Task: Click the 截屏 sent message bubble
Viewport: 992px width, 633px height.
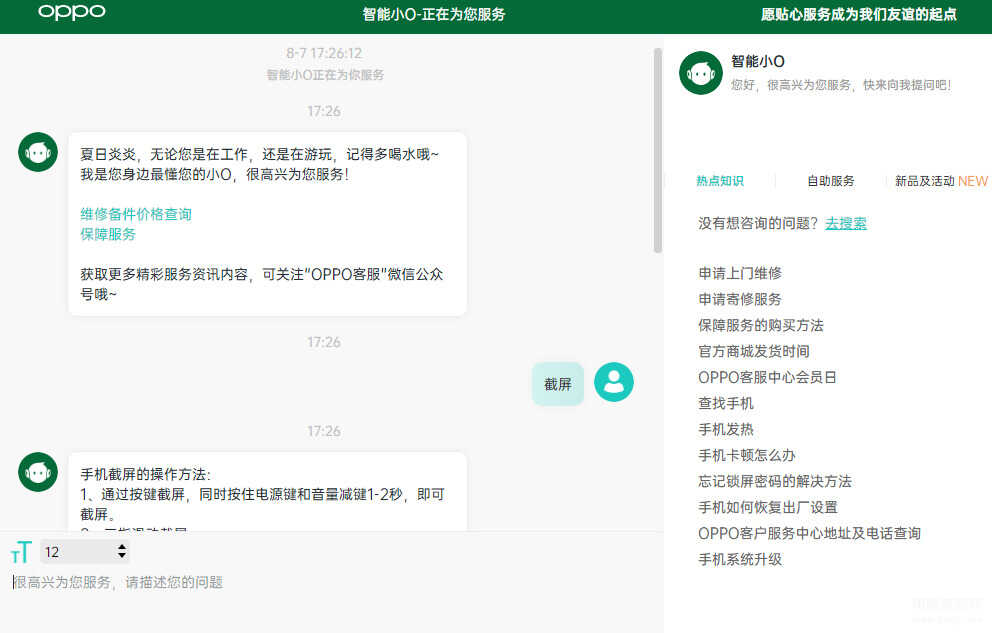Action: pyautogui.click(x=557, y=384)
